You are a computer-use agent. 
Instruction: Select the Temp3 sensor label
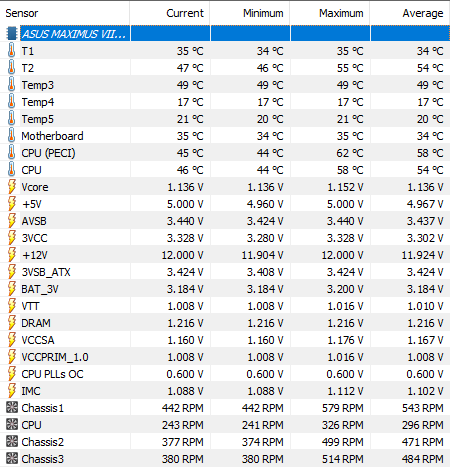[38, 85]
